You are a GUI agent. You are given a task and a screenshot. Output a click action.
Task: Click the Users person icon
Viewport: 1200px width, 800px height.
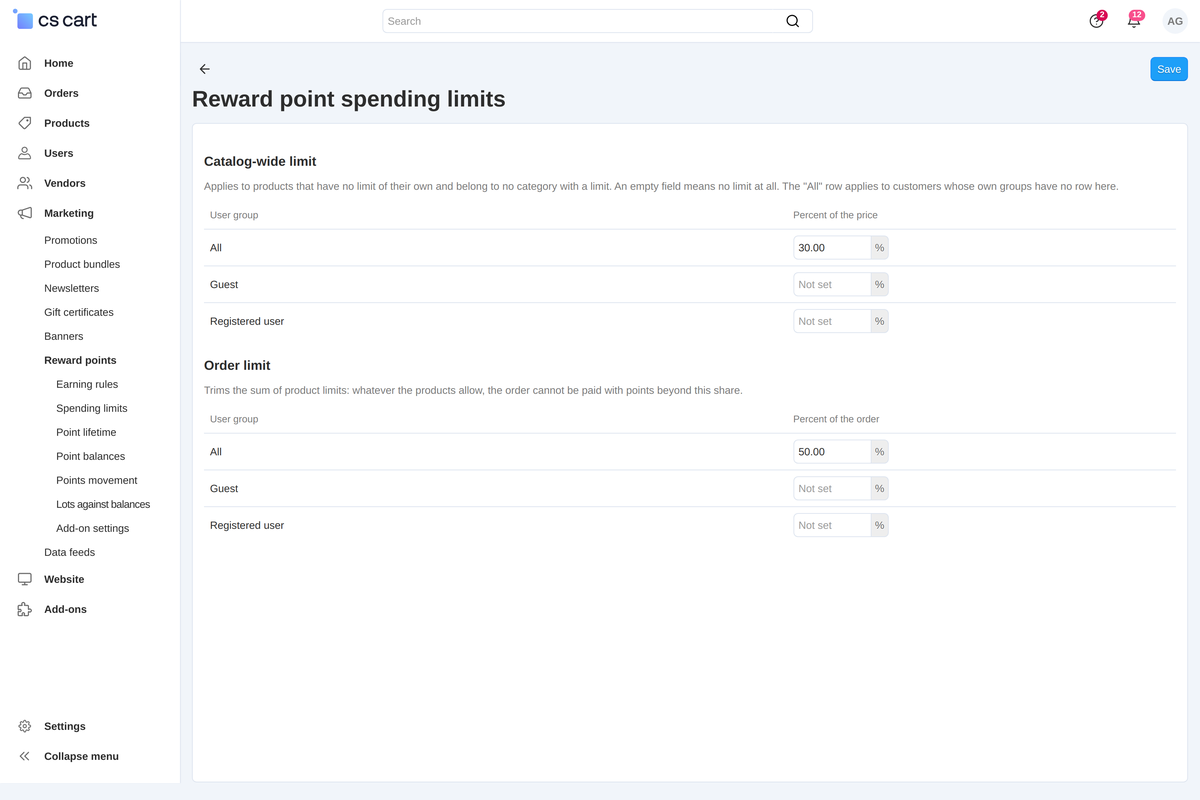click(x=25, y=153)
